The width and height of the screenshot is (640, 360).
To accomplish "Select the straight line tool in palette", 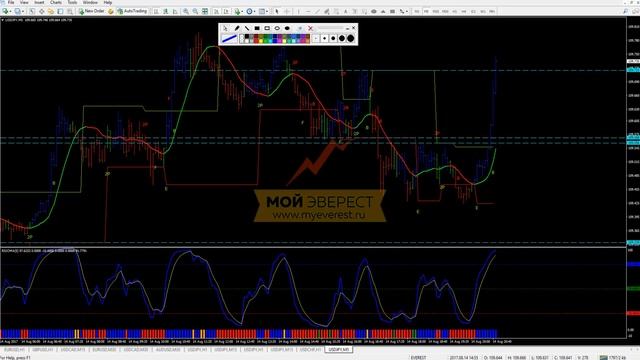I will point(247,28).
